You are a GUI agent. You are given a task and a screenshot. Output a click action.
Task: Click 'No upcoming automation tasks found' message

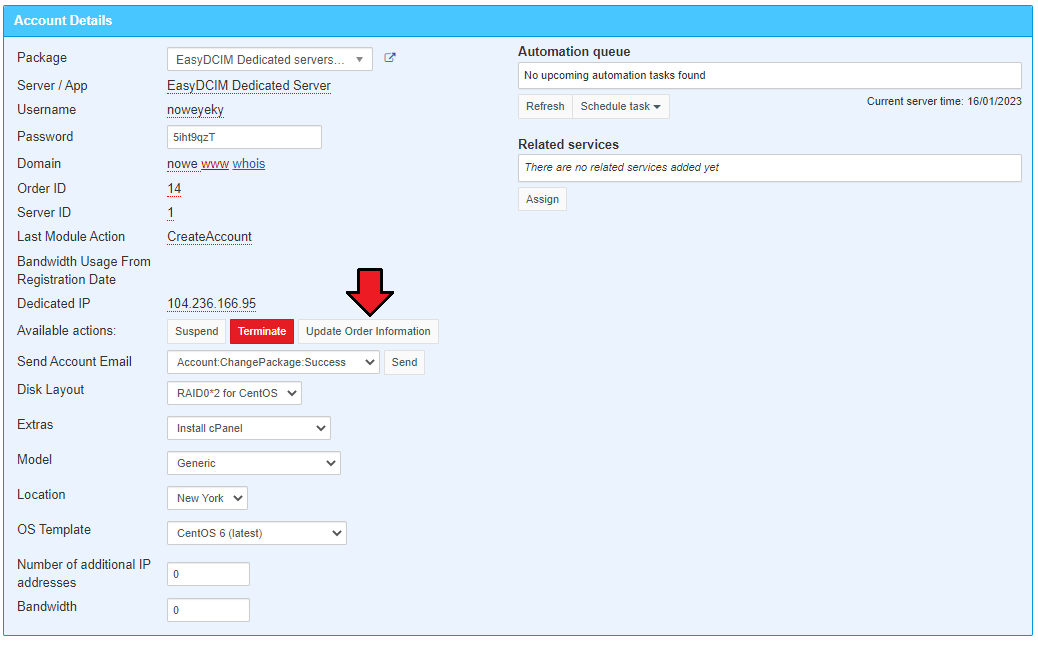615,75
